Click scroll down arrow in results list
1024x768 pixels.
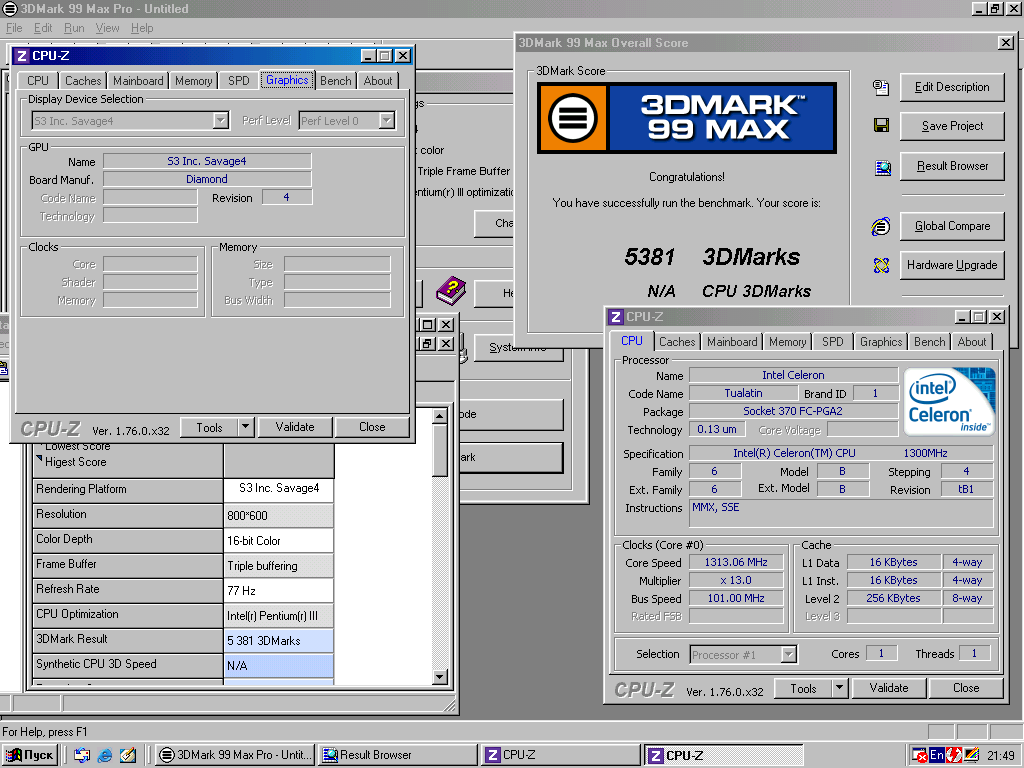pyautogui.click(x=440, y=677)
